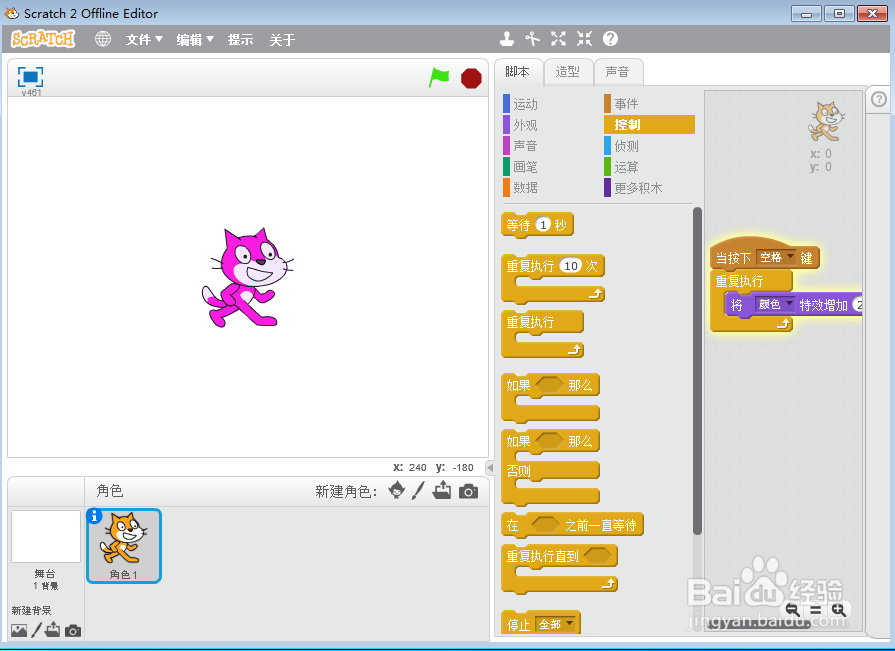The height and width of the screenshot is (651, 895).
Task: Click the 10 count field in repeat block
Action: pyautogui.click(x=571, y=266)
